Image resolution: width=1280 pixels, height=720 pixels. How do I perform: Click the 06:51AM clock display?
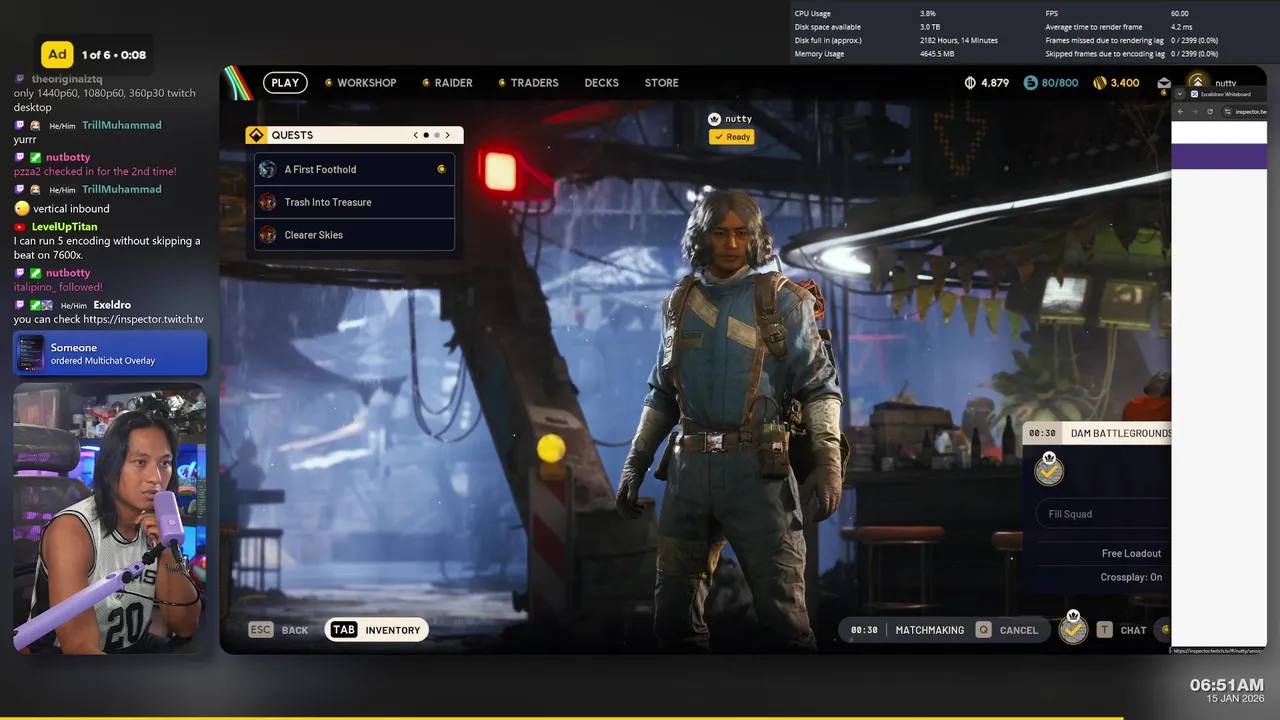[x=1226, y=685]
